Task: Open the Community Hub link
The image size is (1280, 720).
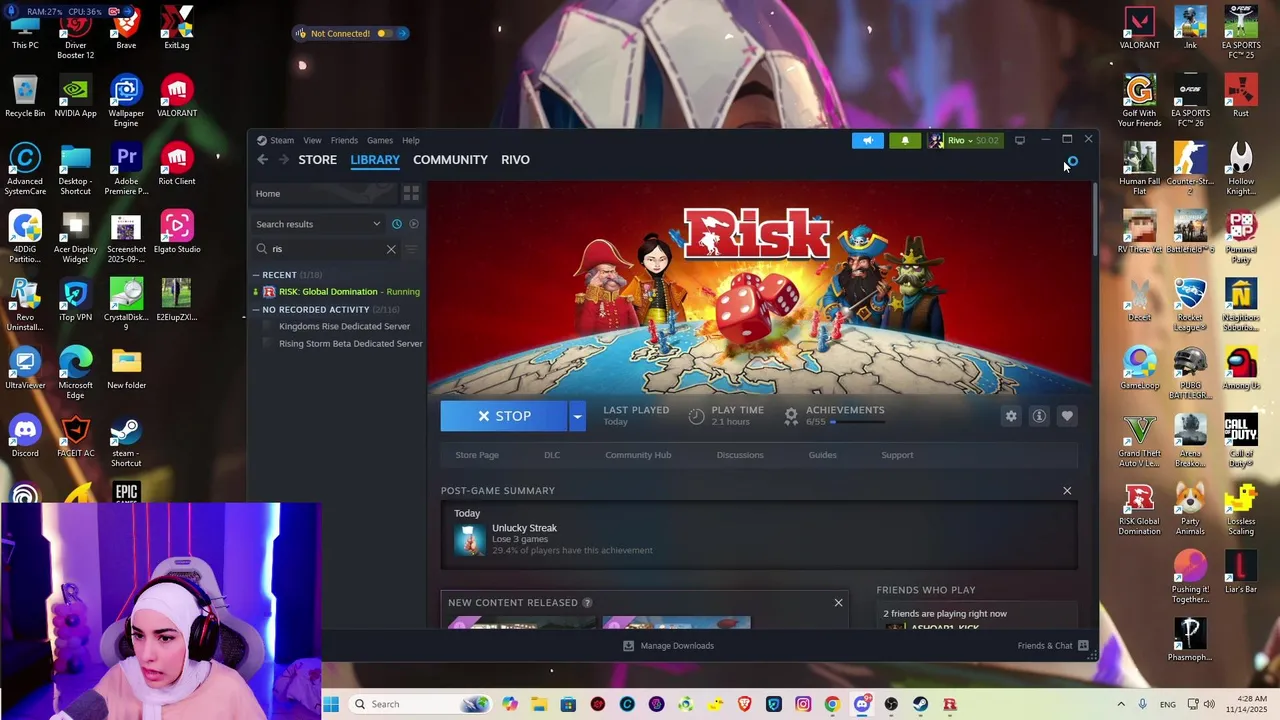Action: (638, 455)
